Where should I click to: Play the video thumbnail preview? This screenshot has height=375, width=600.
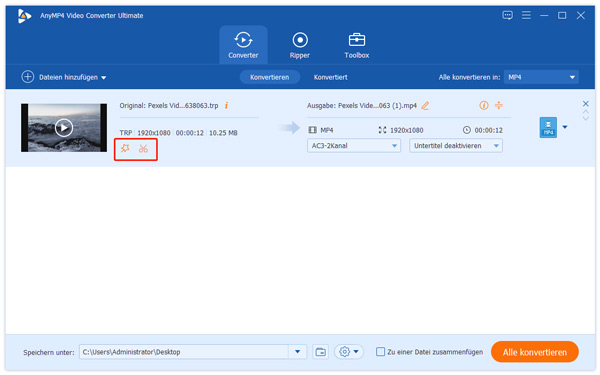click(64, 127)
